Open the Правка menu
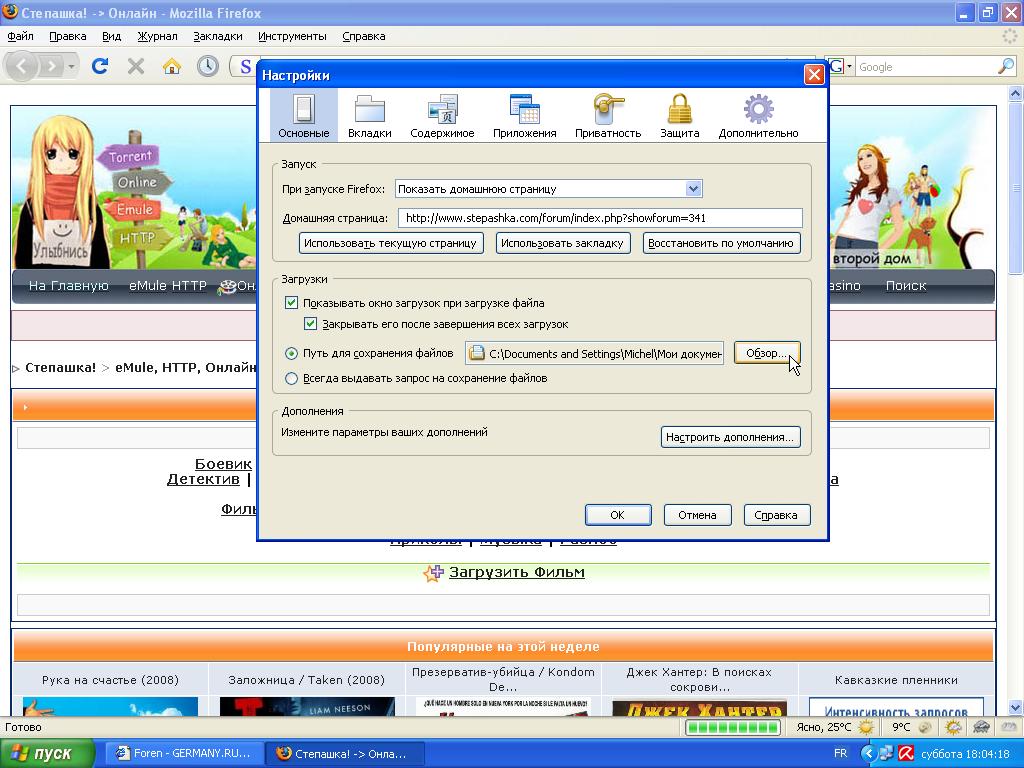The height and width of the screenshot is (768, 1024). (68, 37)
